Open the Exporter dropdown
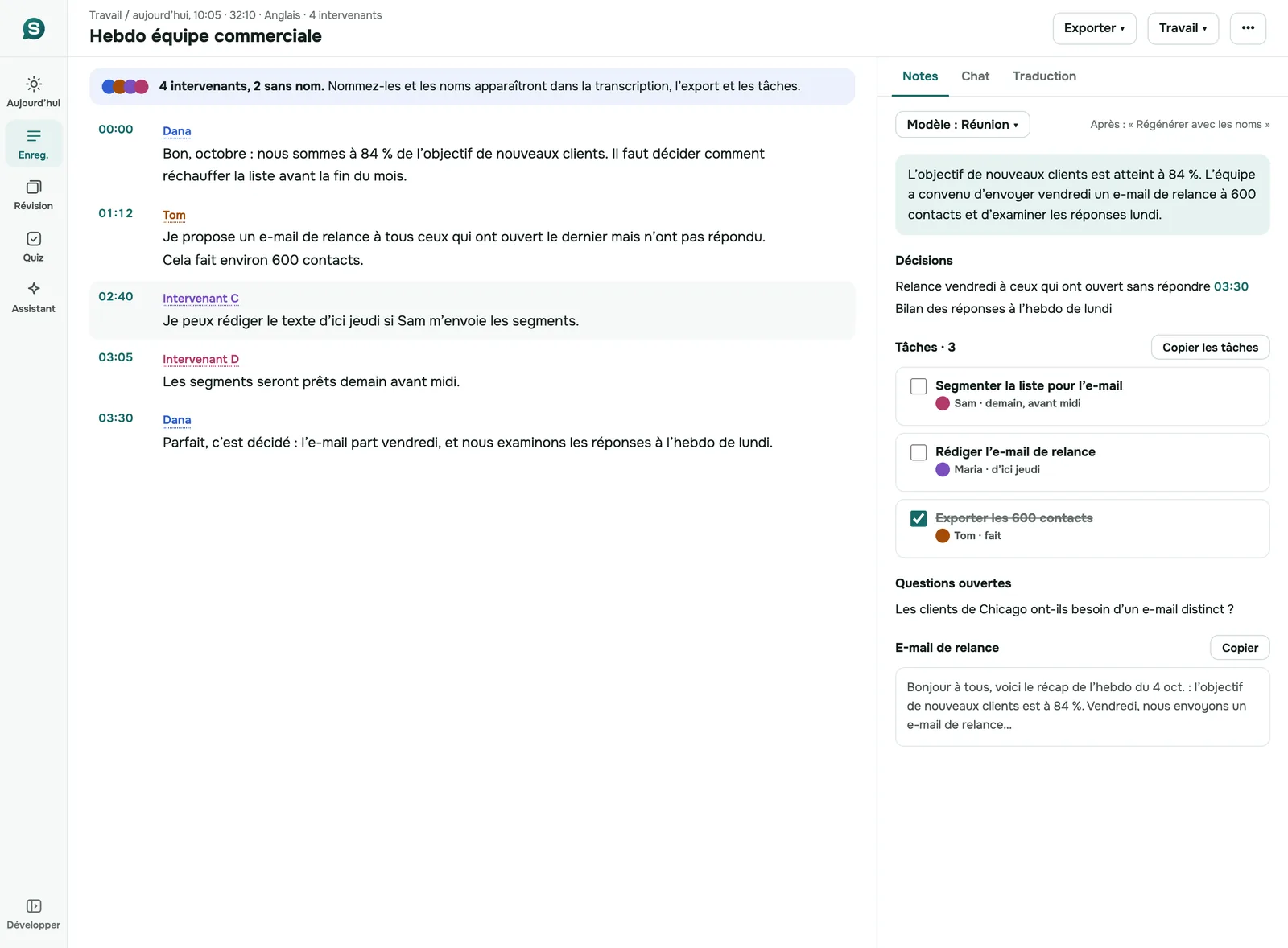 (1094, 28)
